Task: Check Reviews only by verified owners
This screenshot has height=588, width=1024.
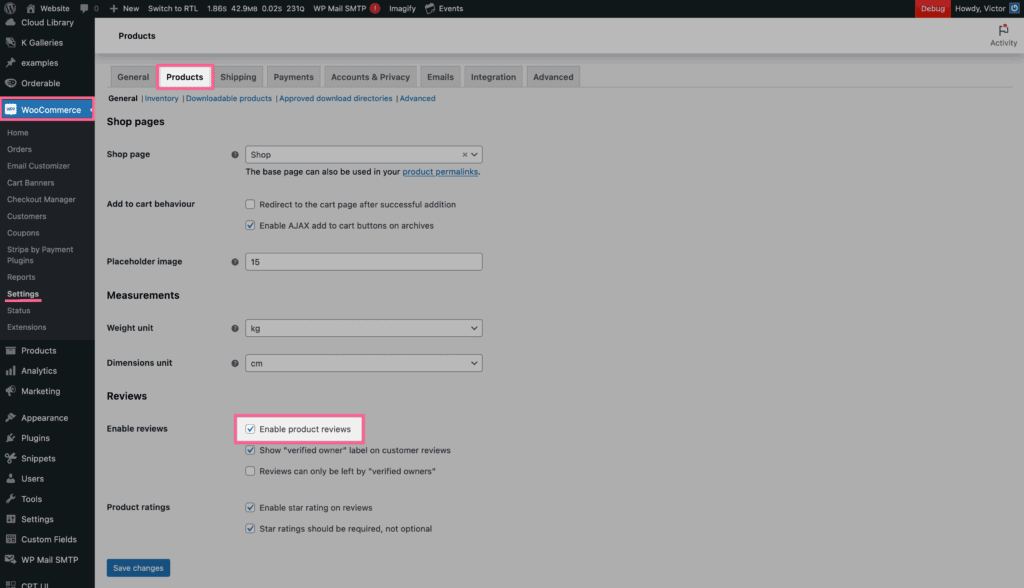Action: click(250, 471)
